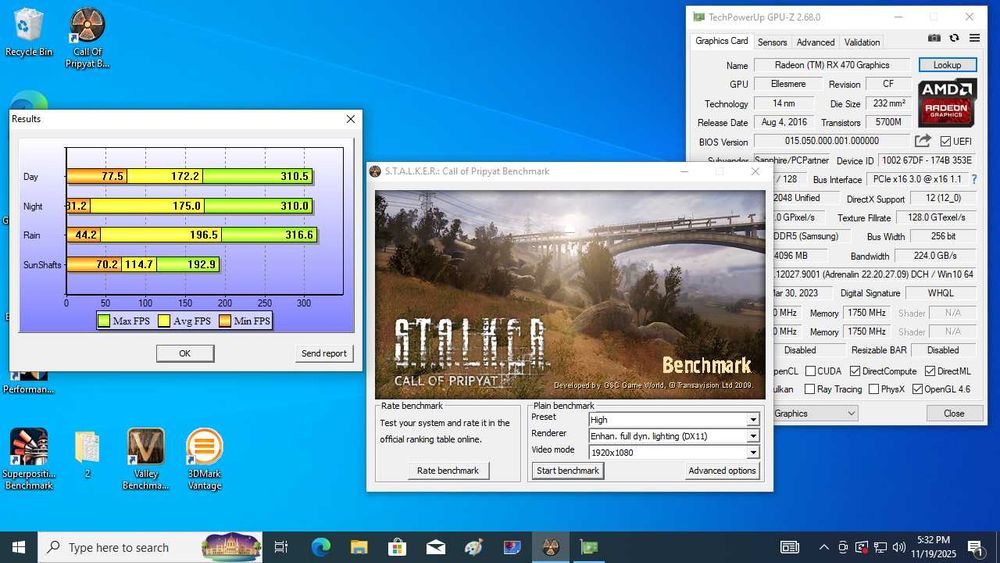Screen dimensions: 1000x563
Task: Show hidden system tray icons
Action: (824, 547)
